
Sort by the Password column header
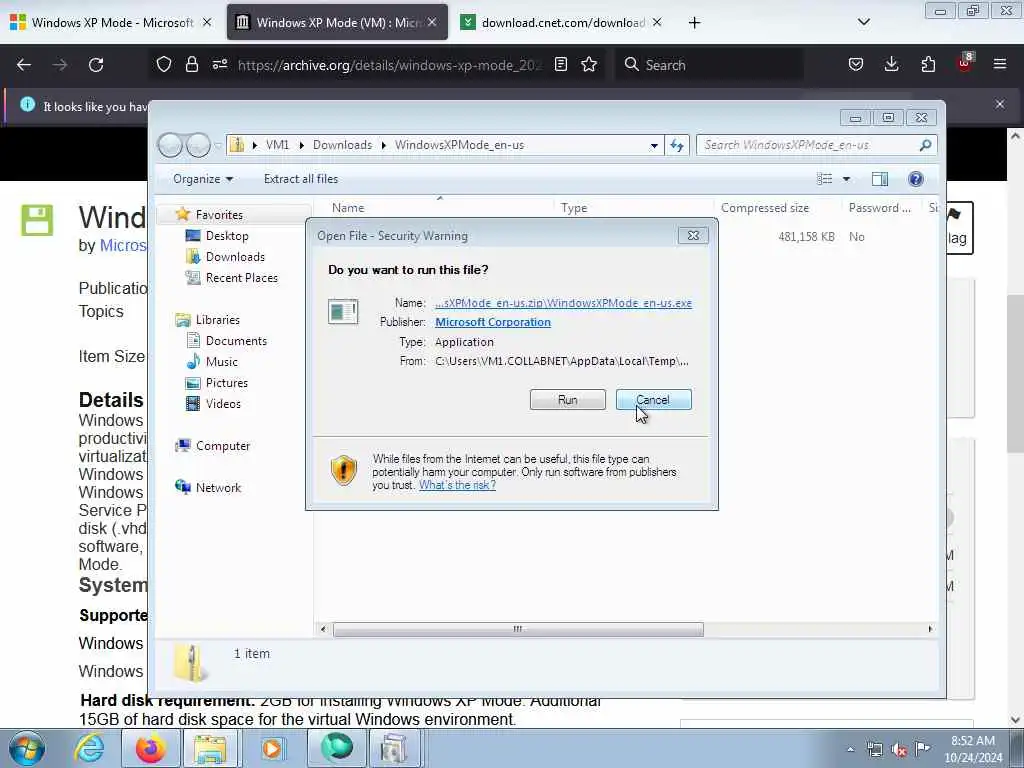(879, 208)
